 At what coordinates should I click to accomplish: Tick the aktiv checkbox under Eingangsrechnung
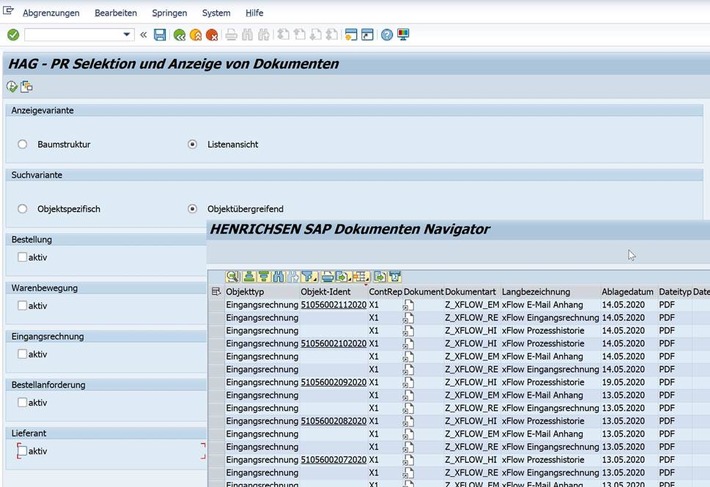[x=22, y=354]
